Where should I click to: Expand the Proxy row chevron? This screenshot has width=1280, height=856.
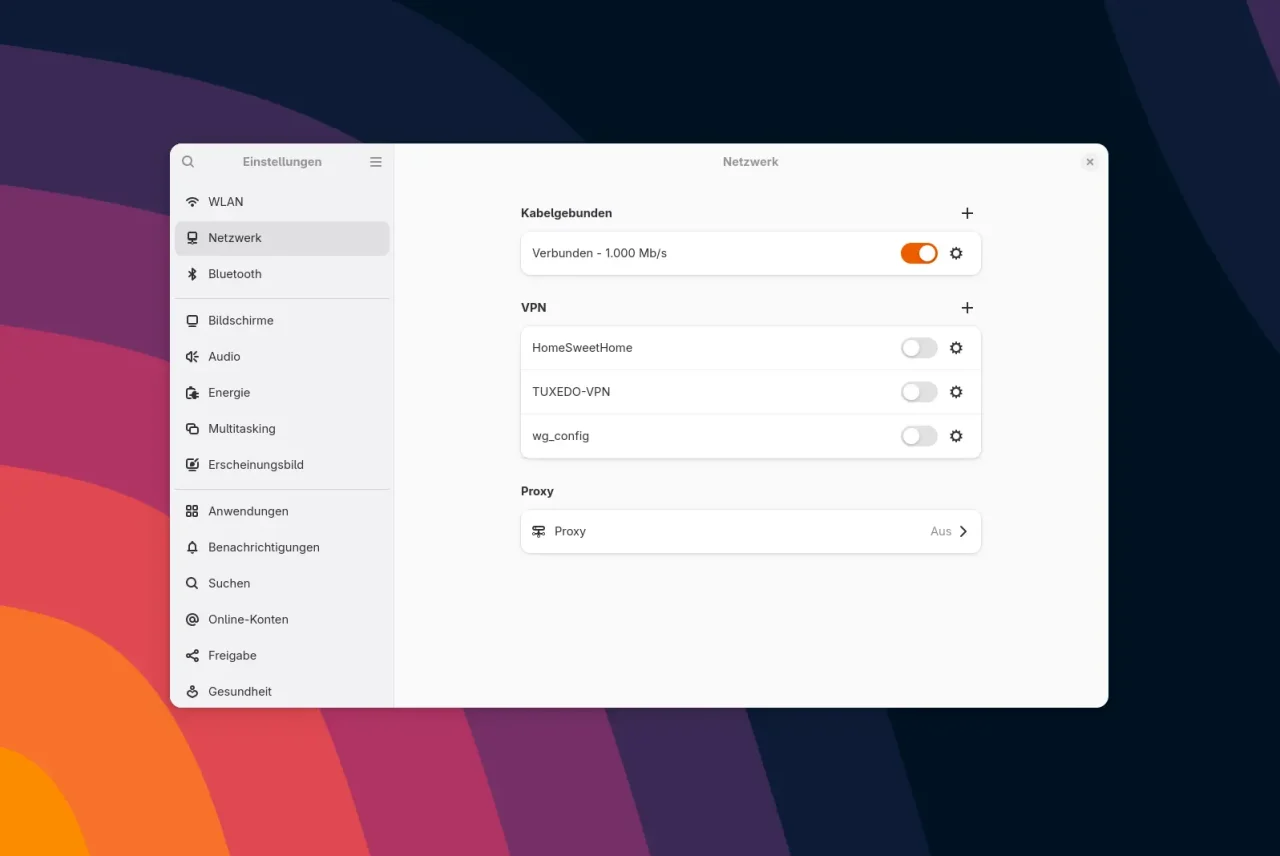pos(963,532)
